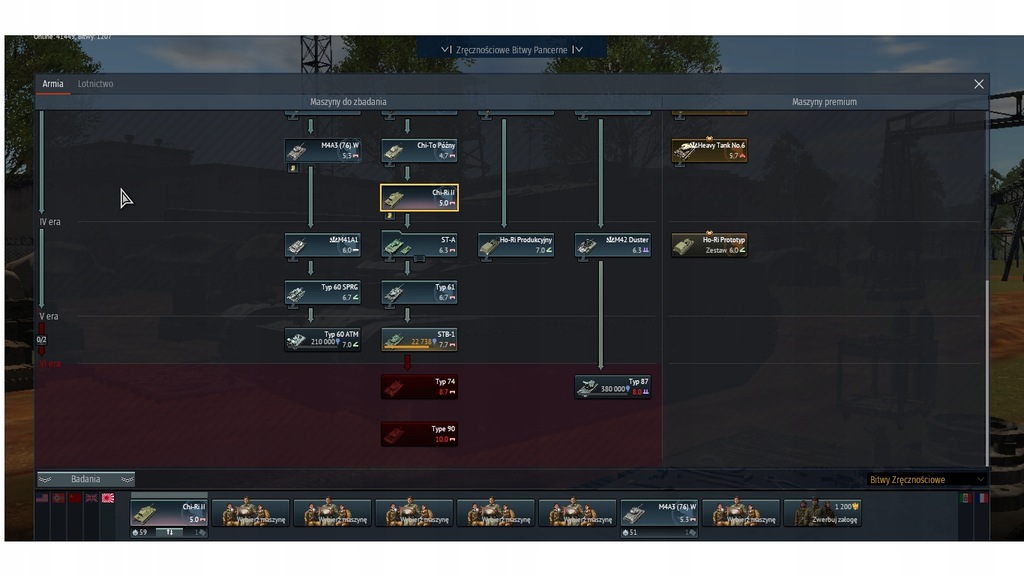Open the STB-1 tank being researched
This screenshot has height=576, width=1024.
419,340
